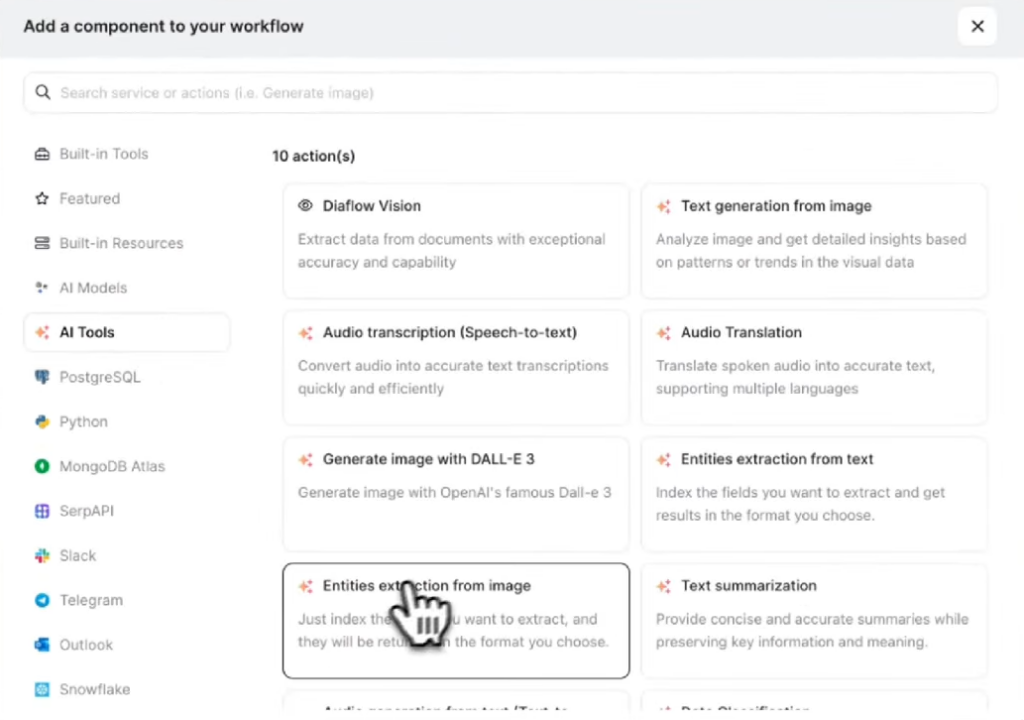Click the Slack logo icon

point(42,555)
